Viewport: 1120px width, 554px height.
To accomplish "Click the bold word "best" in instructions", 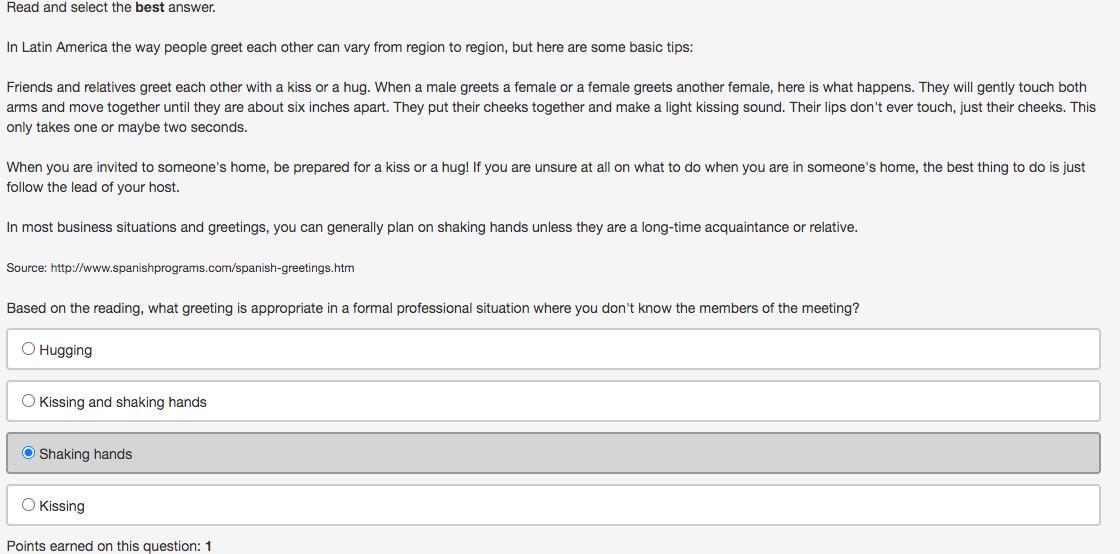I will [x=150, y=8].
